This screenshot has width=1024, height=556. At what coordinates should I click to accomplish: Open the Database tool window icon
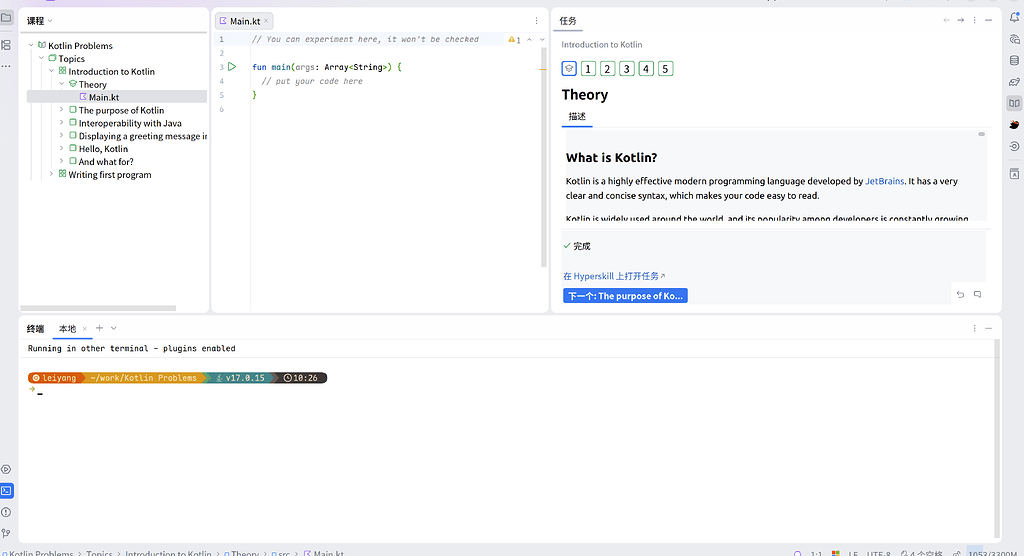pos(1014,61)
